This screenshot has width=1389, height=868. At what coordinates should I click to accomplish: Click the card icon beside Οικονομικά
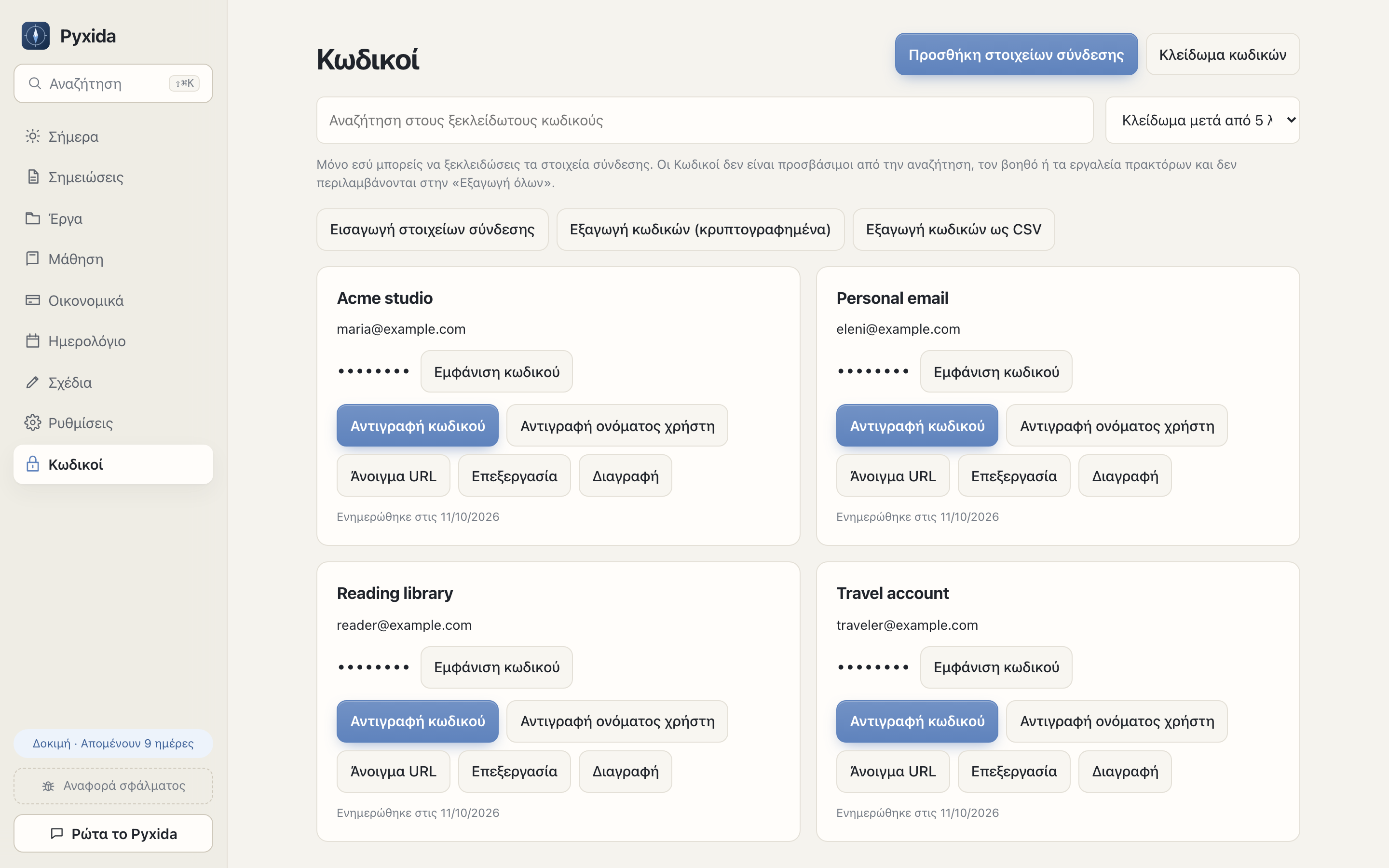(33, 300)
